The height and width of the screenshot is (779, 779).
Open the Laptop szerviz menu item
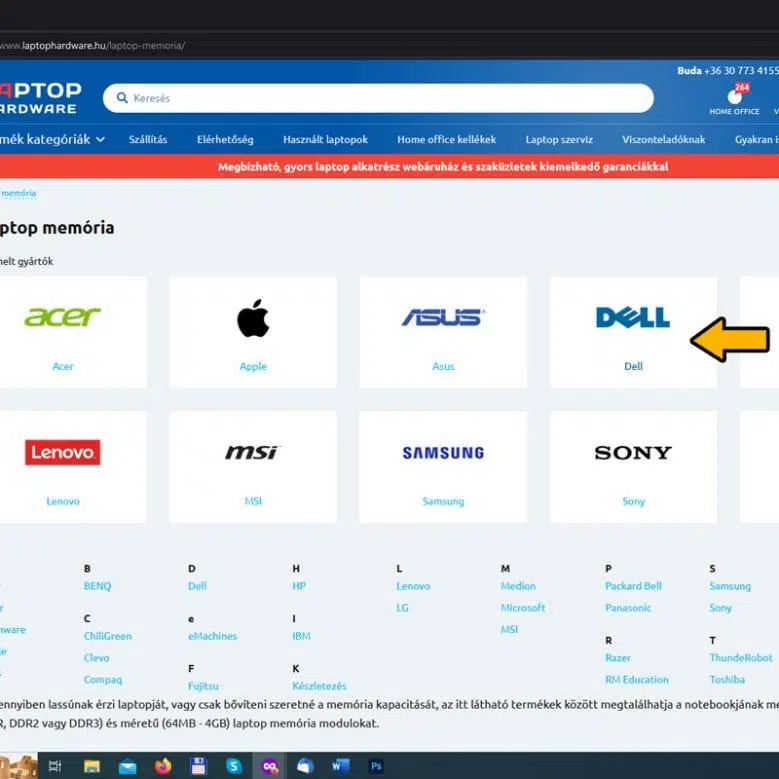559,140
